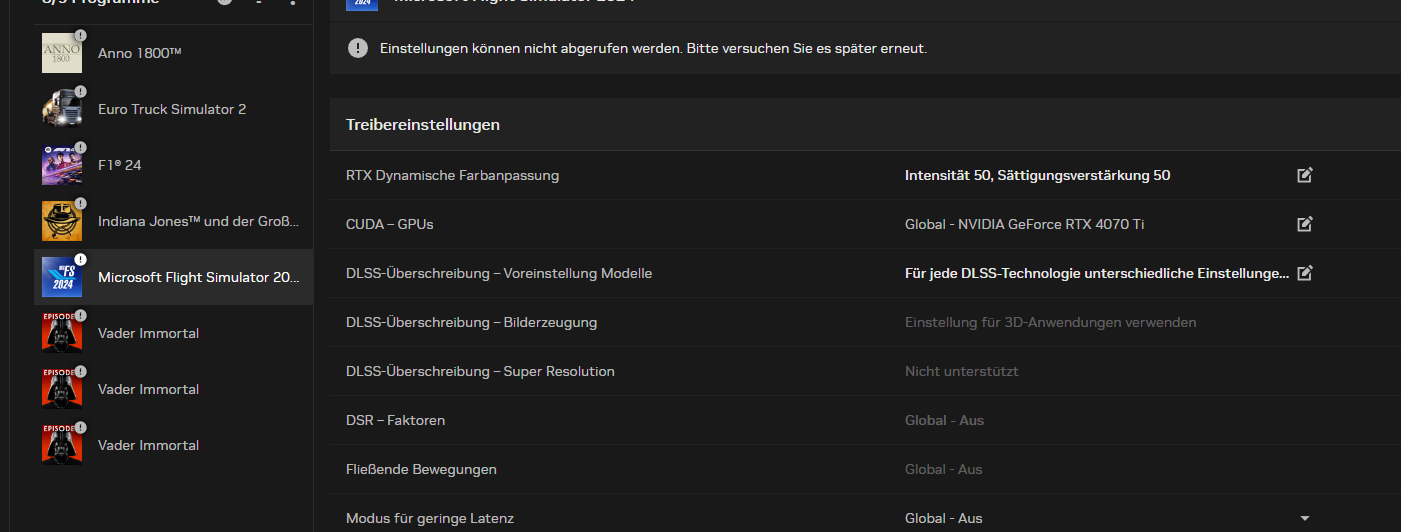
Task: Click the 'DSR – Faktoren' label
Action: pos(395,420)
